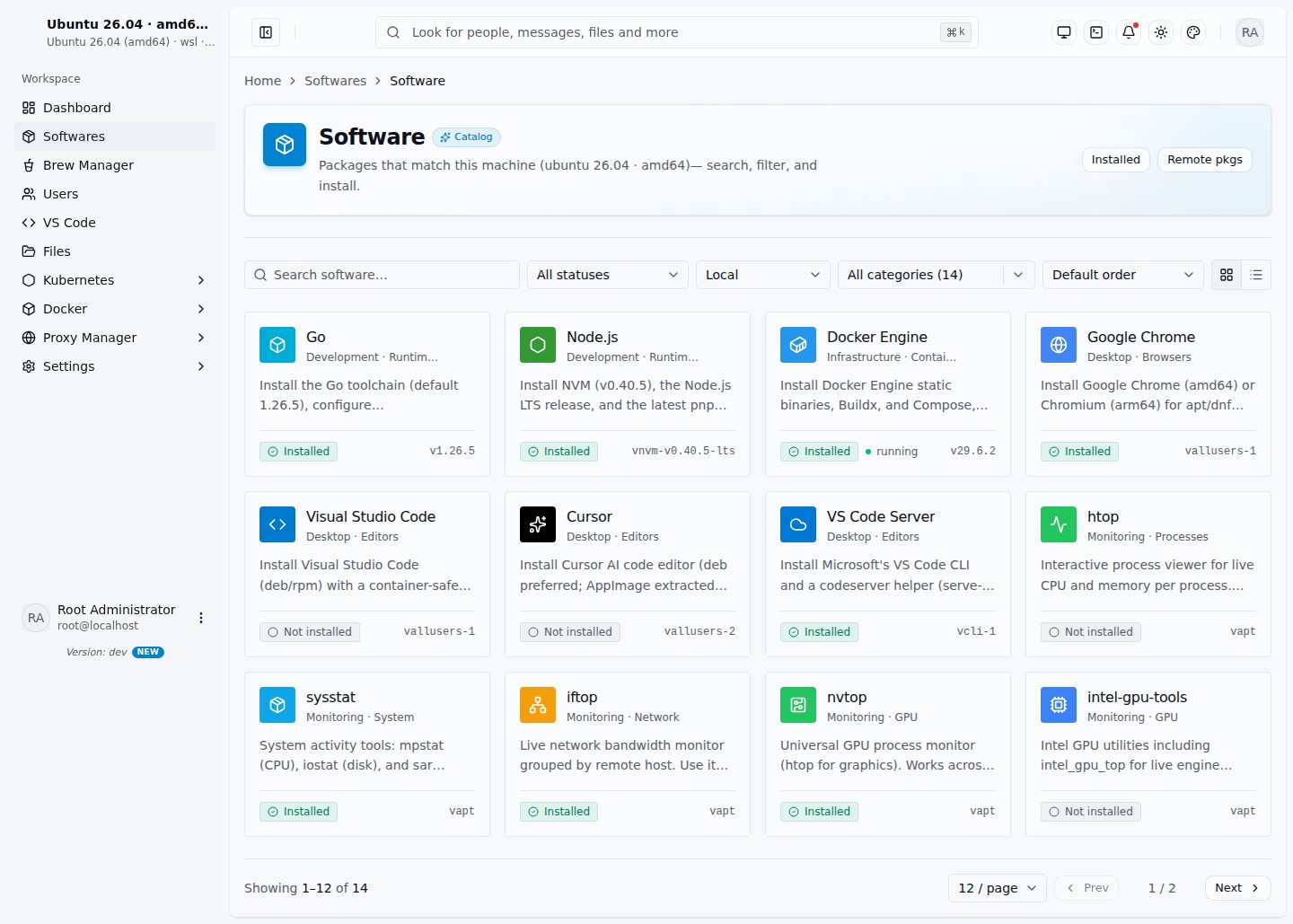Click the Home breadcrumb link
Screen dimensions: 1293x924
(x=262, y=81)
